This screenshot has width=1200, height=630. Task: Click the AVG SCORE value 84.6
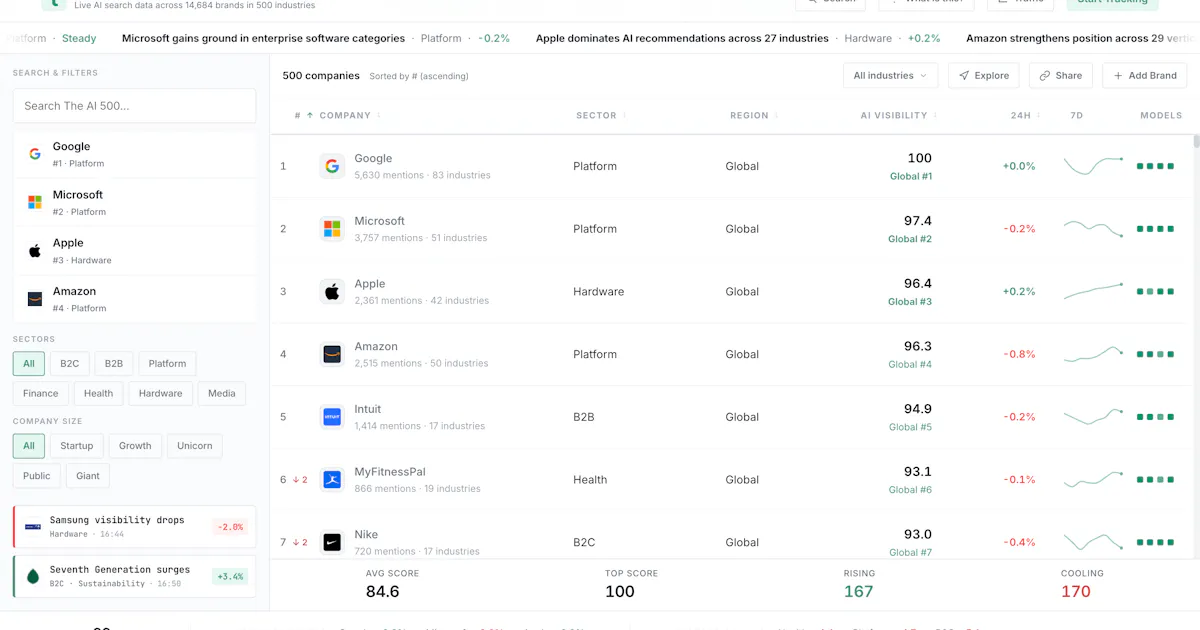point(383,591)
